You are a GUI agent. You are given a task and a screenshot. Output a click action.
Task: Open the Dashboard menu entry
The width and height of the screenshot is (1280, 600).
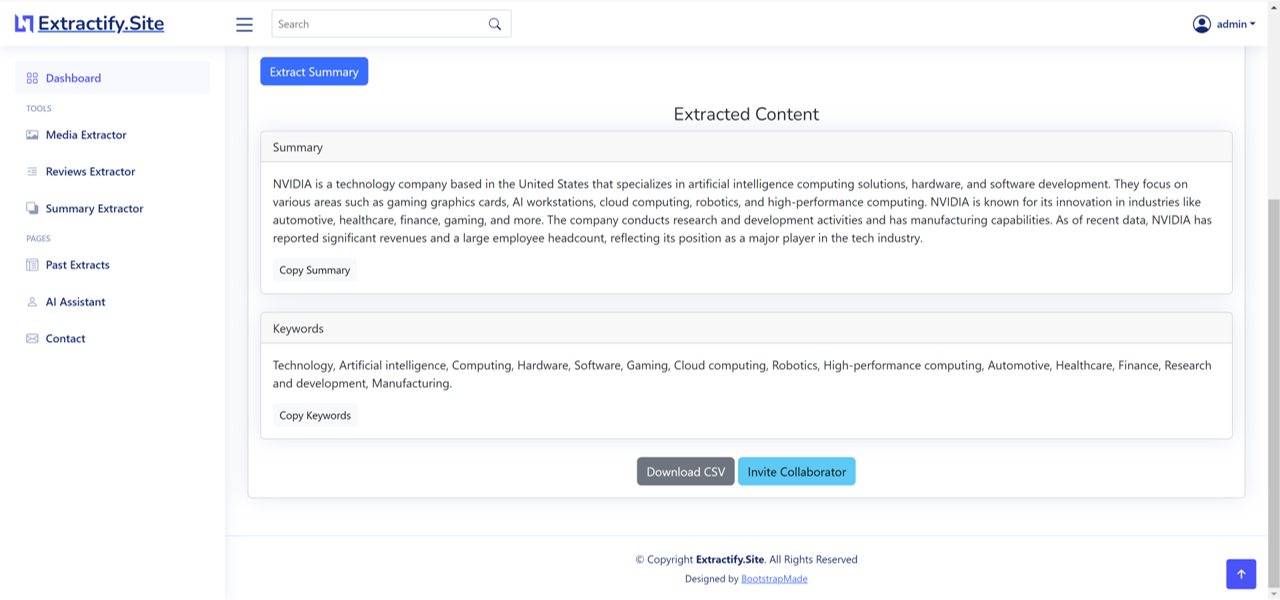73,77
